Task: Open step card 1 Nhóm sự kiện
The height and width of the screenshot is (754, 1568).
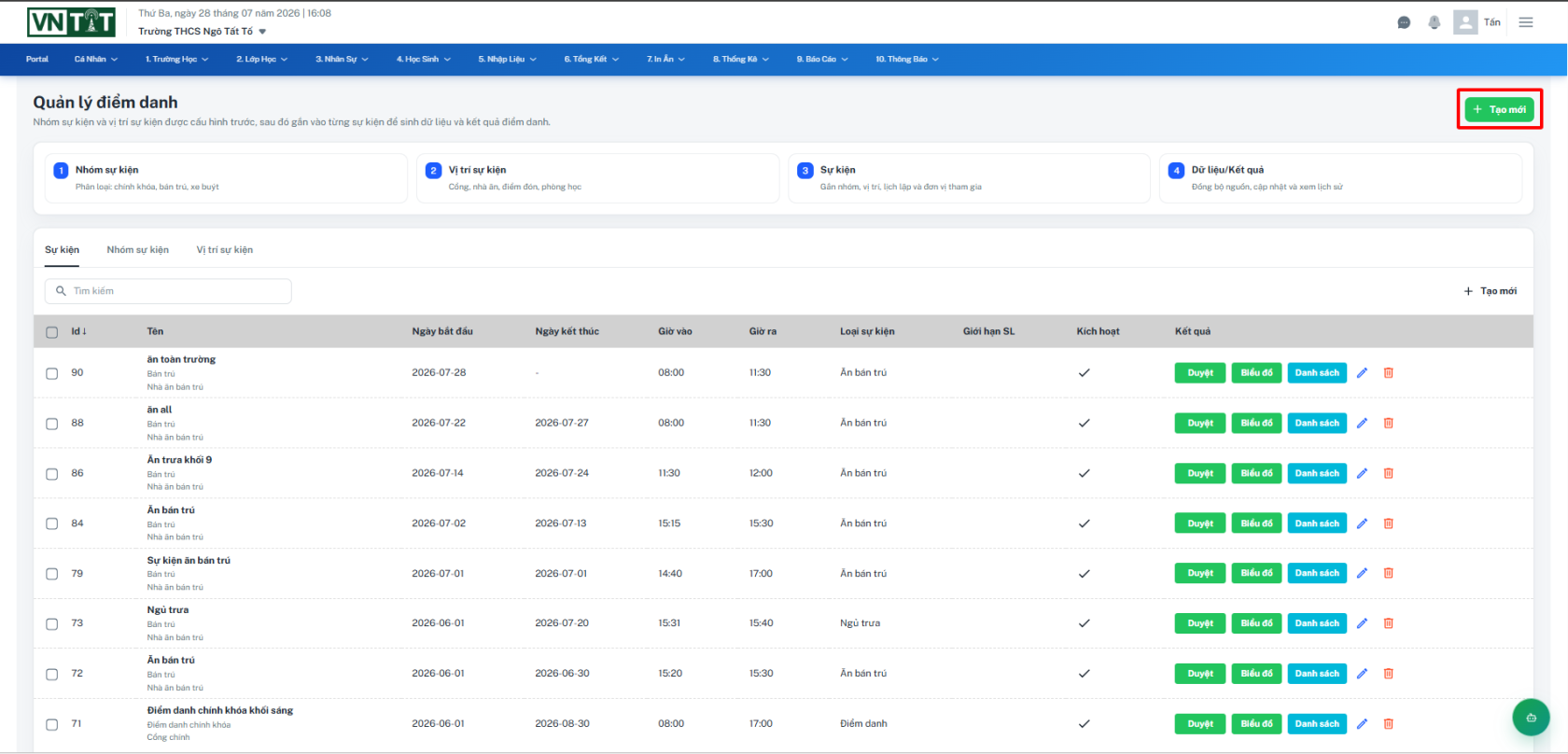Action: click(x=226, y=178)
